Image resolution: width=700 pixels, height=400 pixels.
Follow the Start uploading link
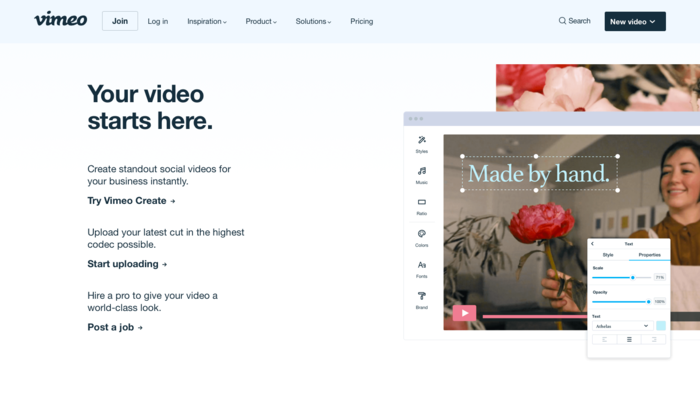(x=127, y=264)
